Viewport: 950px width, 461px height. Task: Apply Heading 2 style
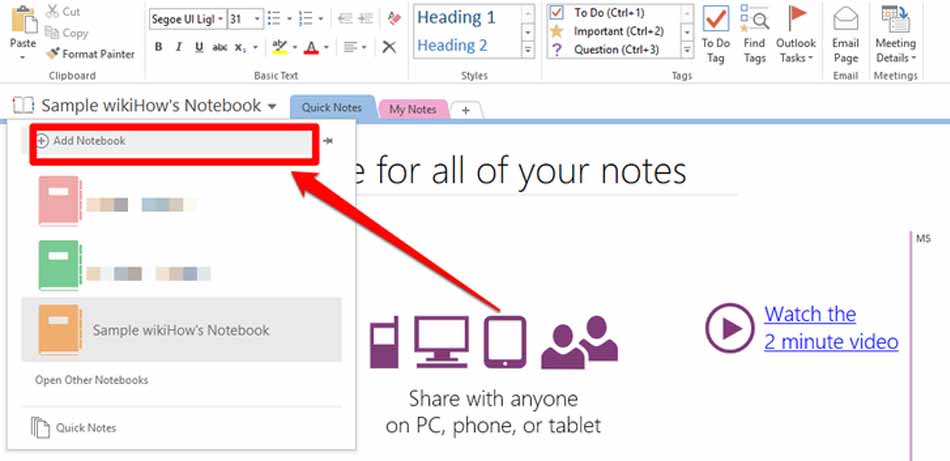pos(452,45)
